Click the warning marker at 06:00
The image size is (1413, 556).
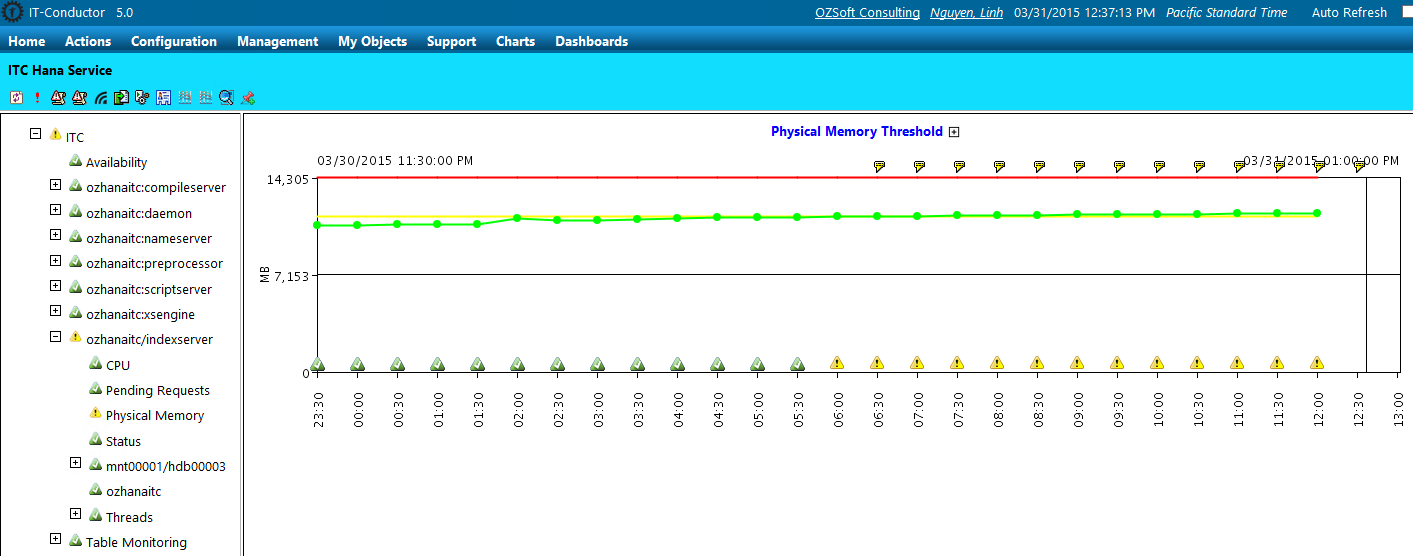tap(837, 363)
